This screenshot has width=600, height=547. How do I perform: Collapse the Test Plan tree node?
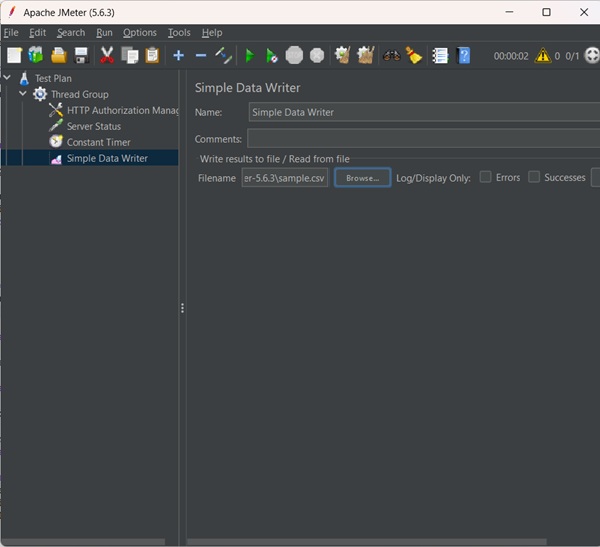7,78
